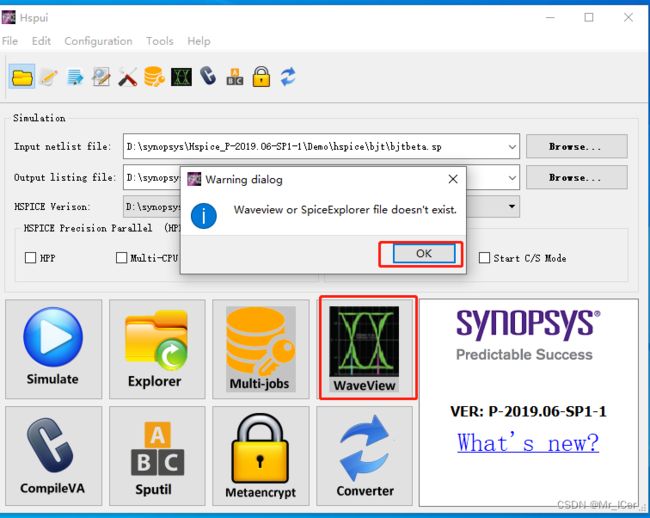Open the Explorer folder button
This screenshot has width=650, height=518.
157,349
